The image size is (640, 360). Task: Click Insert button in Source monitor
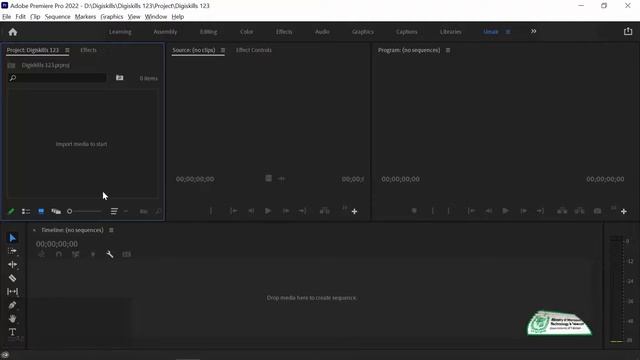[x=324, y=211]
